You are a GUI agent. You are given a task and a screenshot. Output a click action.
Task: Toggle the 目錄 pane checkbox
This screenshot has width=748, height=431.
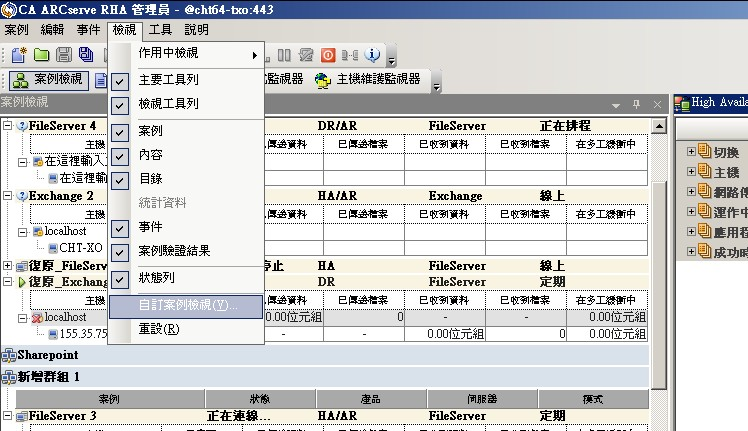[x=120, y=180]
